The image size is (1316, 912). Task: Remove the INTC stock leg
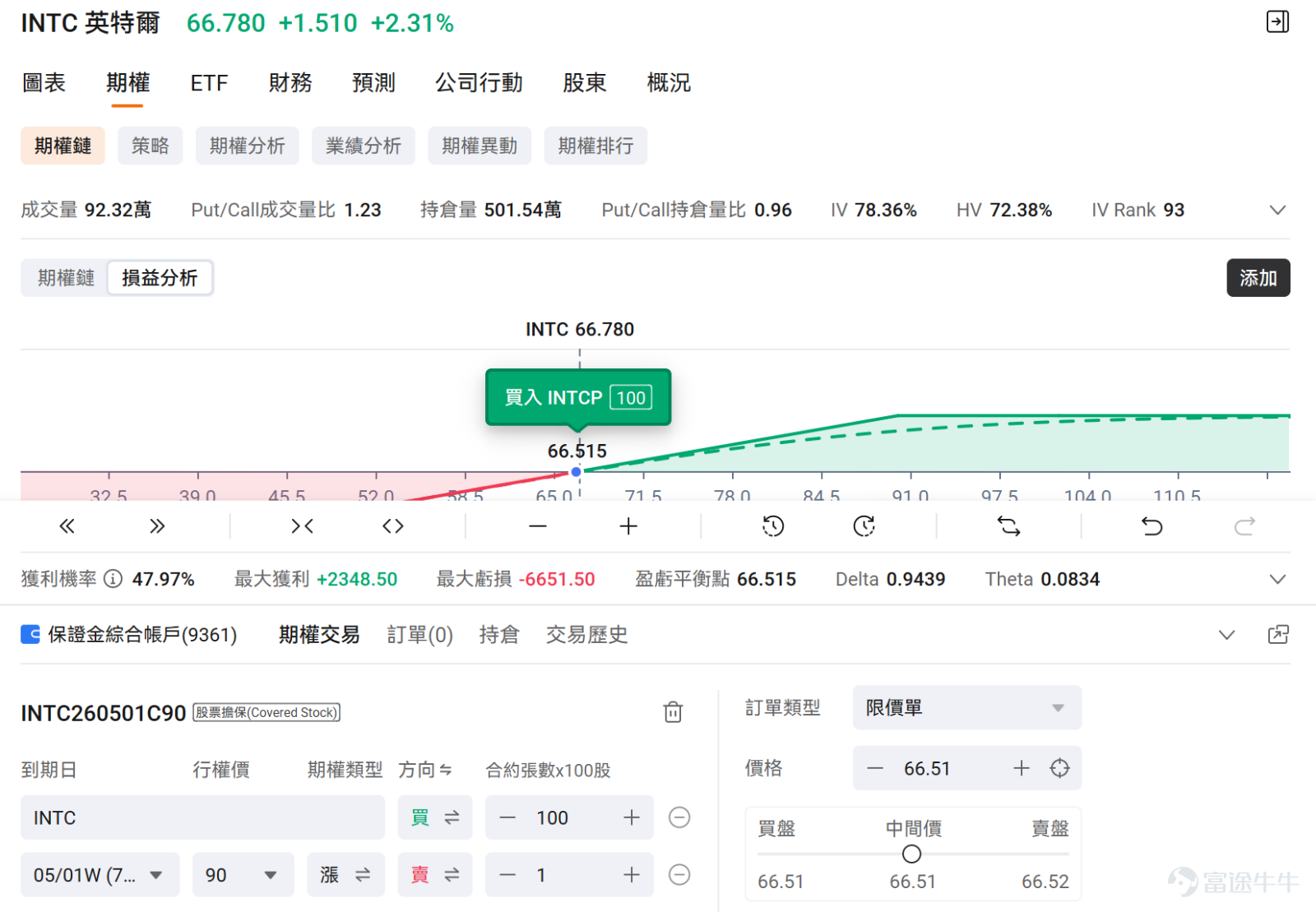[679, 817]
